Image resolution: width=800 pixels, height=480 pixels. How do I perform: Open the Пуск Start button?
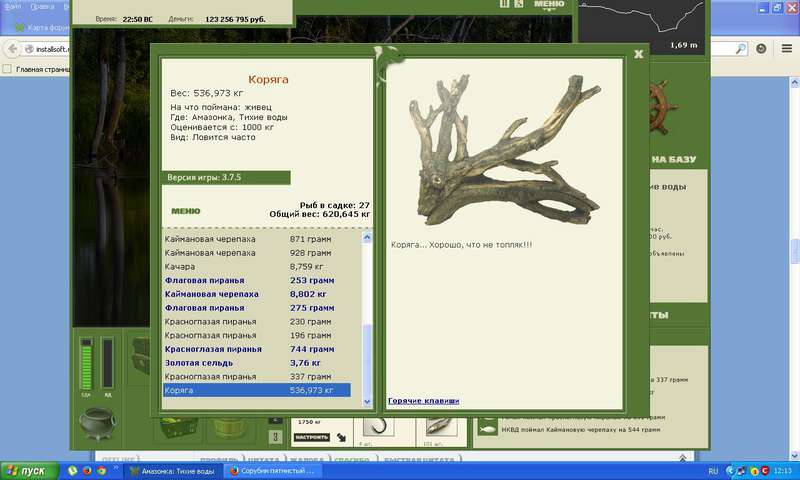point(29,471)
